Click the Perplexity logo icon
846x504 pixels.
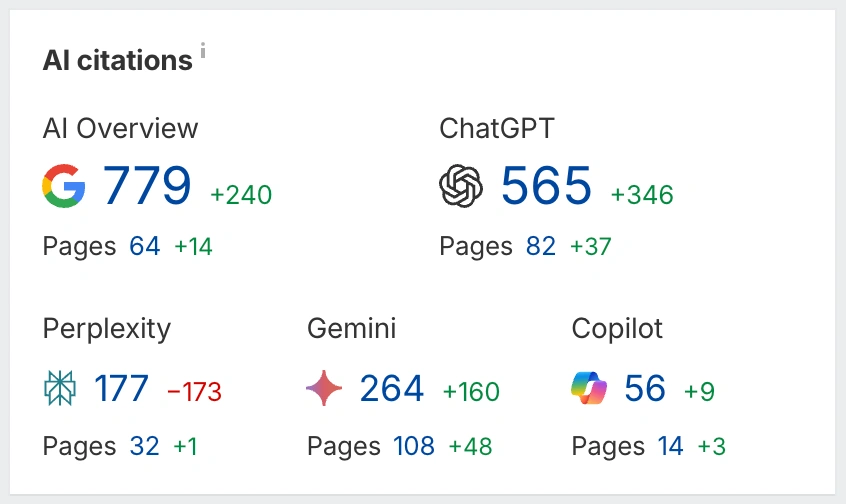point(60,388)
